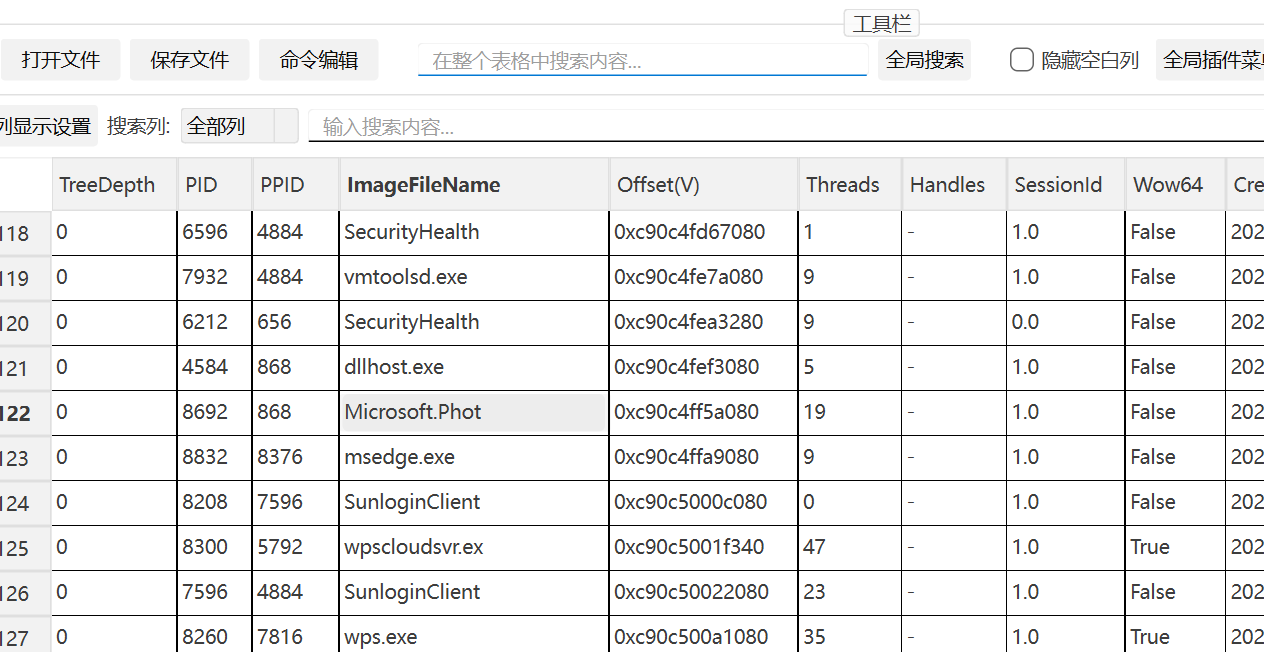1264x652 pixels.
Task: Select the msedge.exe row cell
Action: 474,457
